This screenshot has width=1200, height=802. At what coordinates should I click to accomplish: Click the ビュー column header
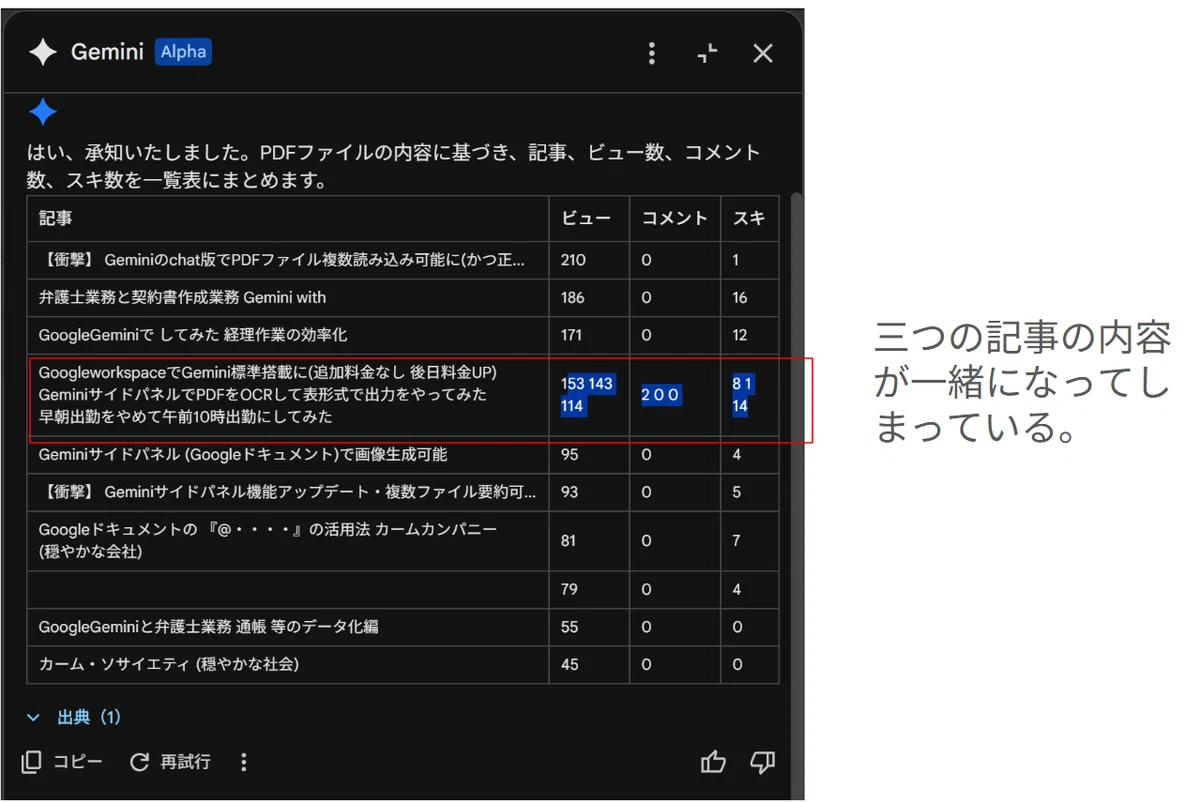coord(586,218)
